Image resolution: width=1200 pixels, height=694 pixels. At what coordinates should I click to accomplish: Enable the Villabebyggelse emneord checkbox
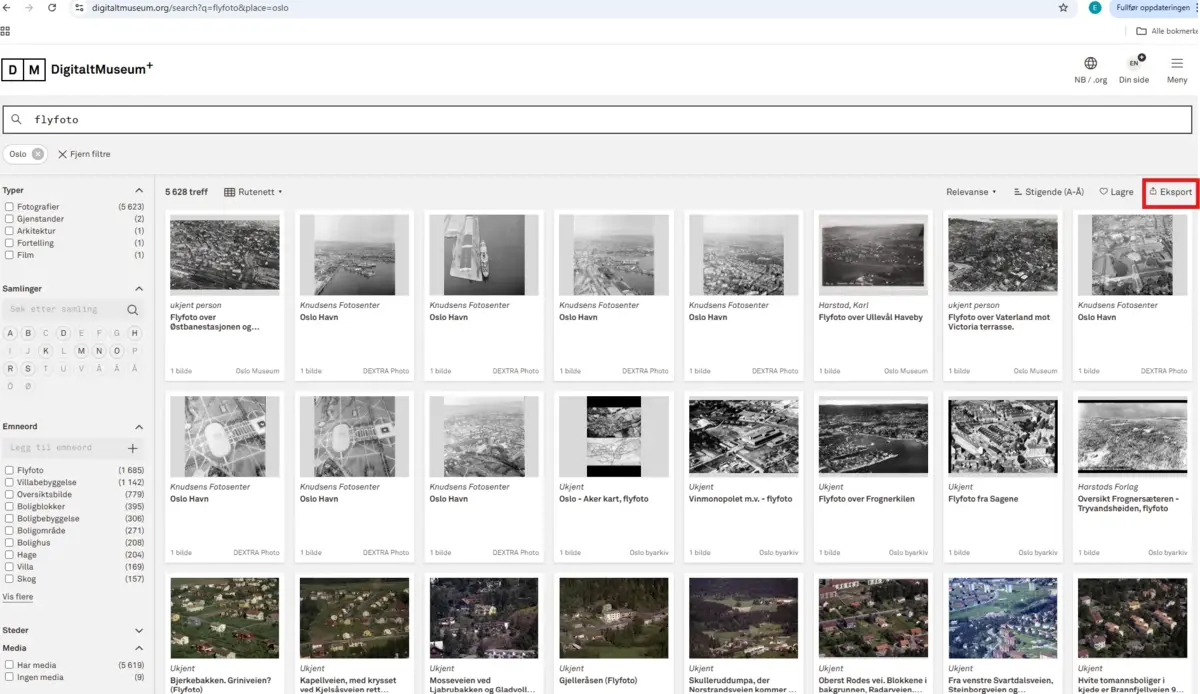(x=9, y=482)
